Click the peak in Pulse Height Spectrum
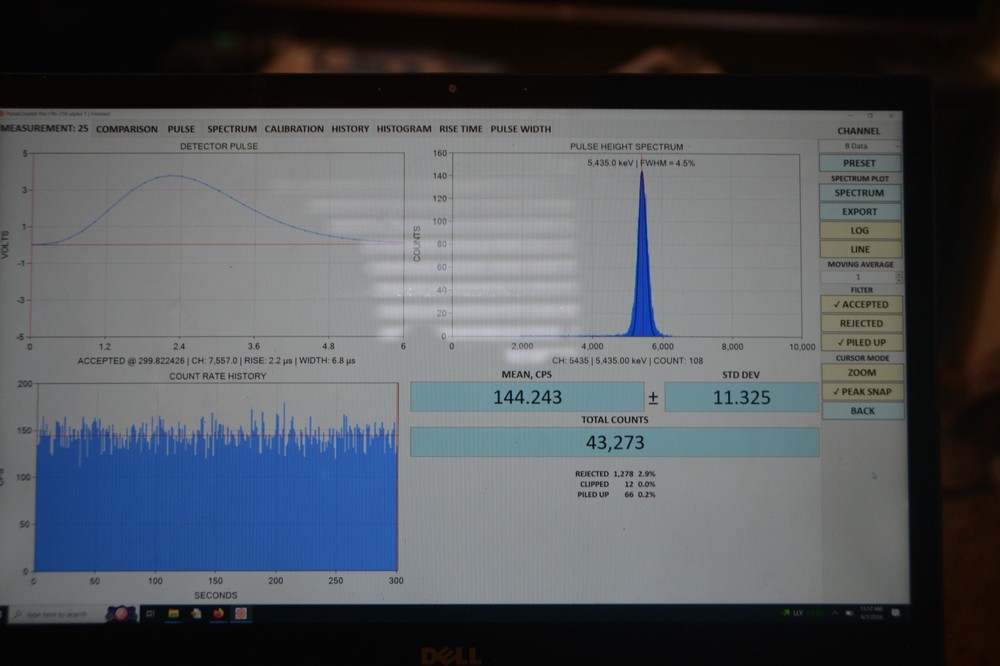 (x=642, y=255)
